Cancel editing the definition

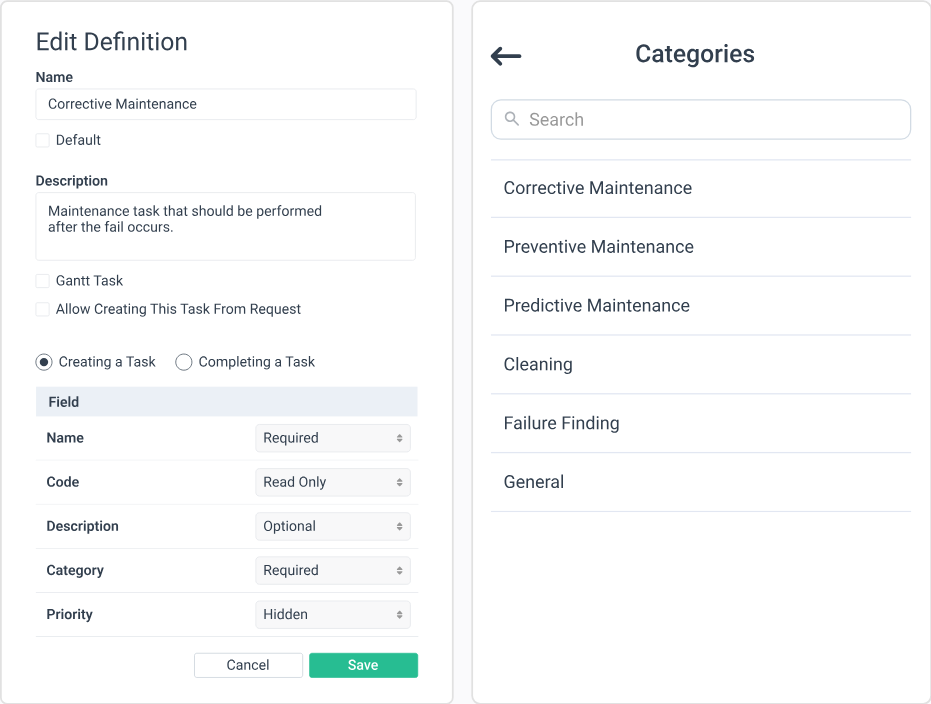tap(248, 664)
